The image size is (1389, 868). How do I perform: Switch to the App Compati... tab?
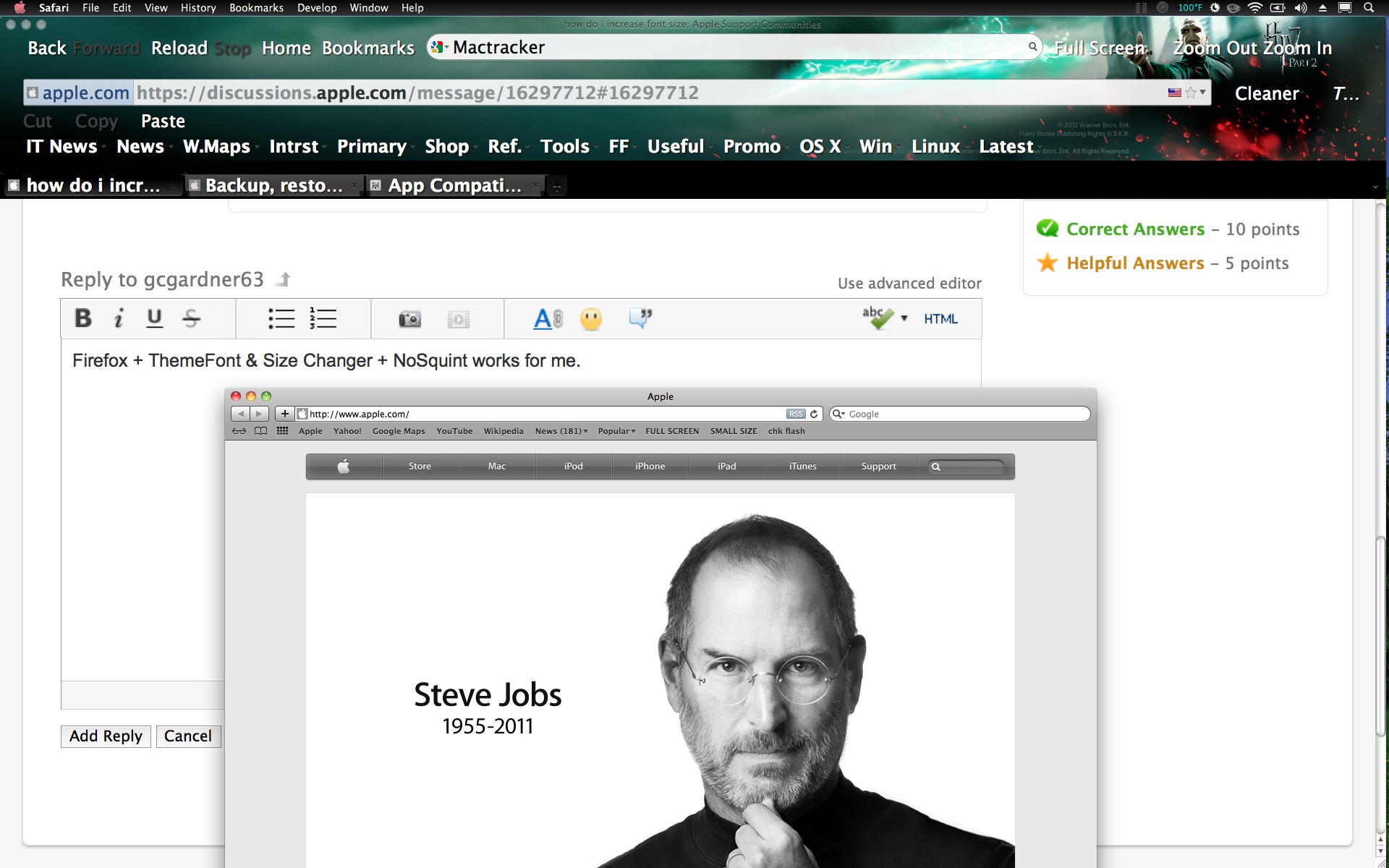(454, 186)
